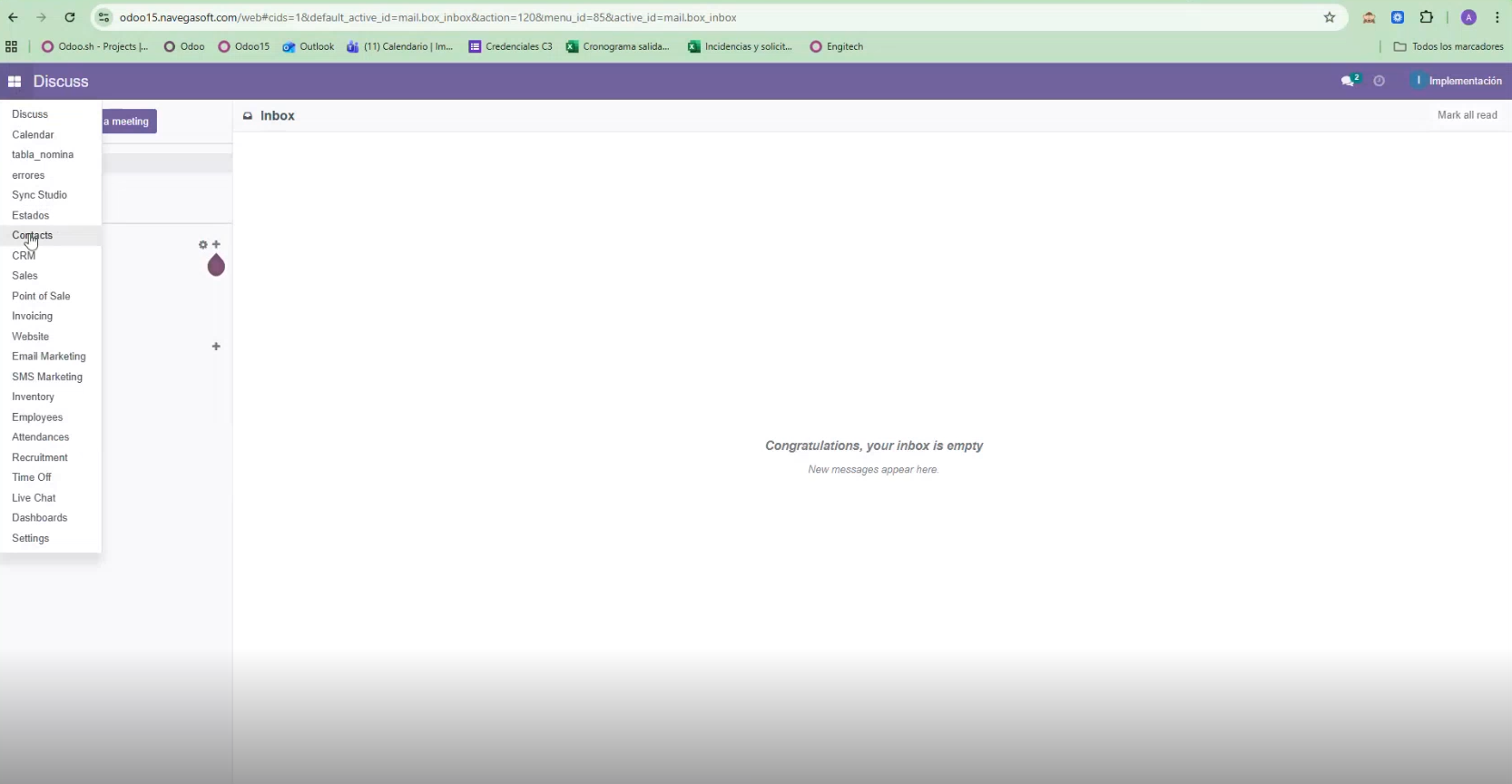Open Todos los marcadores bookmarks folder
1512x784 pixels.
coord(1448,46)
